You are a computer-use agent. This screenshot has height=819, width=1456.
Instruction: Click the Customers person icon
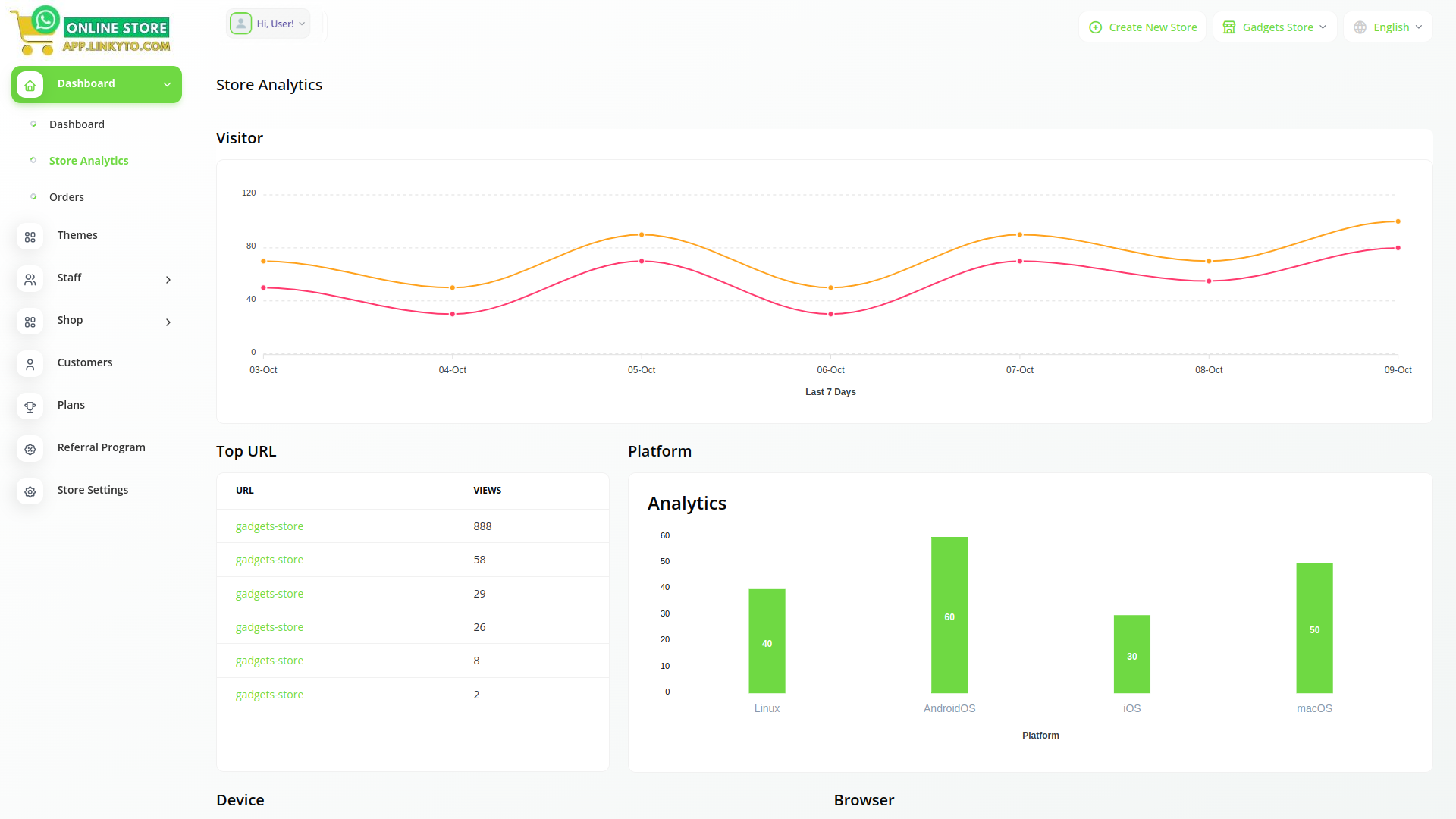[x=30, y=365]
